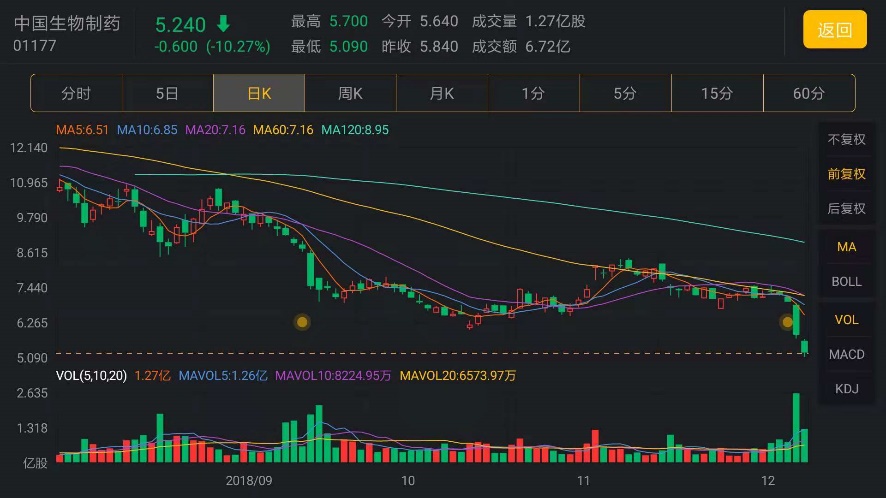This screenshot has width=886, height=498.
Task: Show the 1分 minute chart
Action: tap(533, 93)
